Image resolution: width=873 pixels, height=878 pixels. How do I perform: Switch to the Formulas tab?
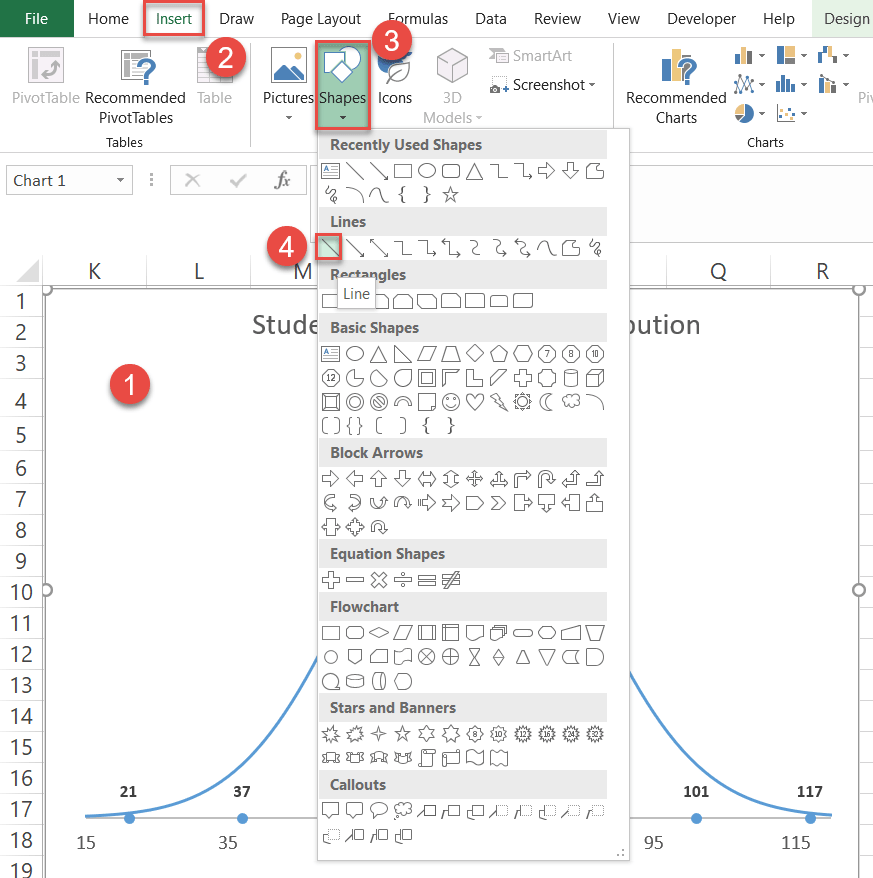[x=417, y=18]
